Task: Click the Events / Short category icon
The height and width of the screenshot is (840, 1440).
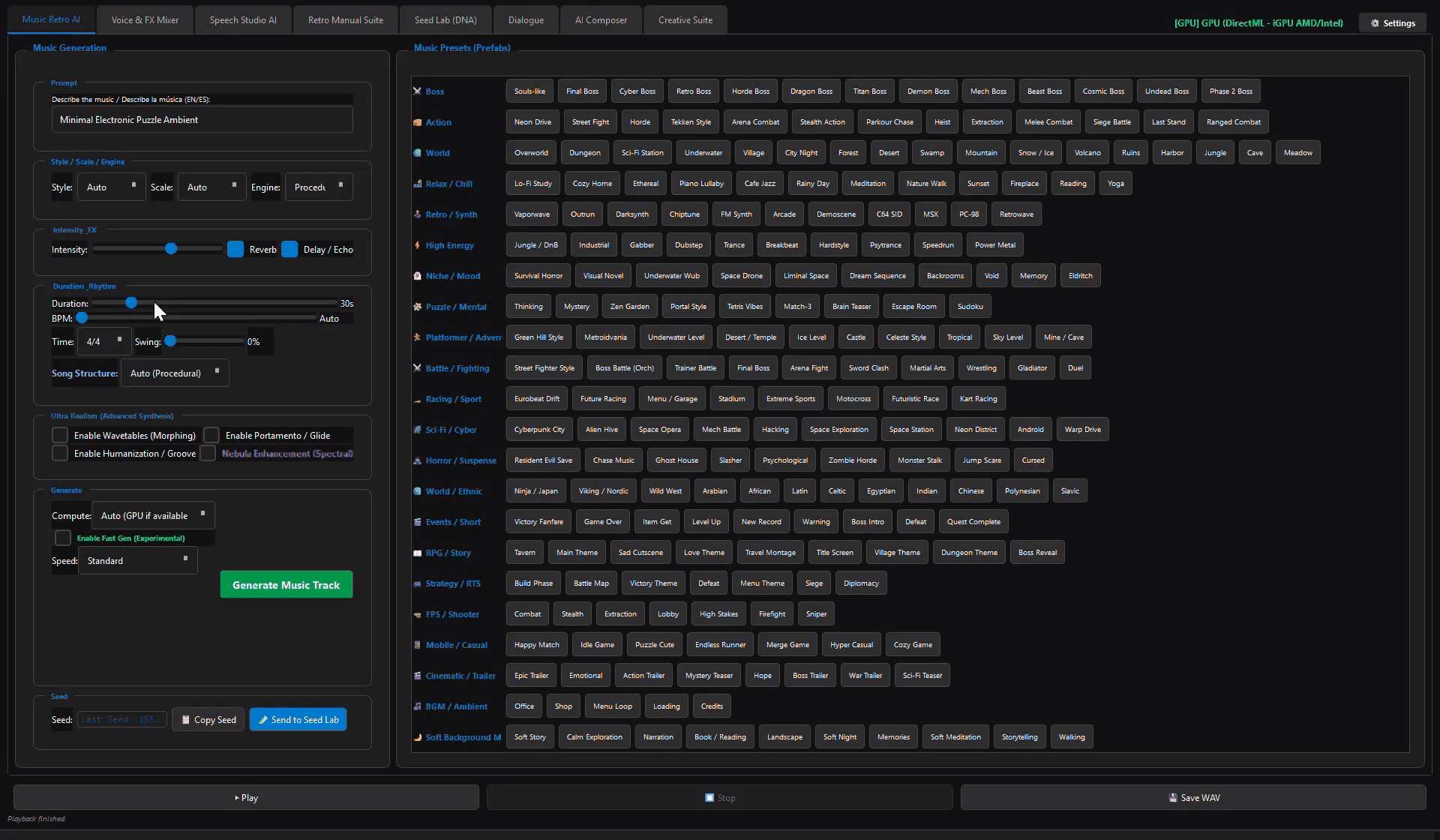Action: pos(417,522)
